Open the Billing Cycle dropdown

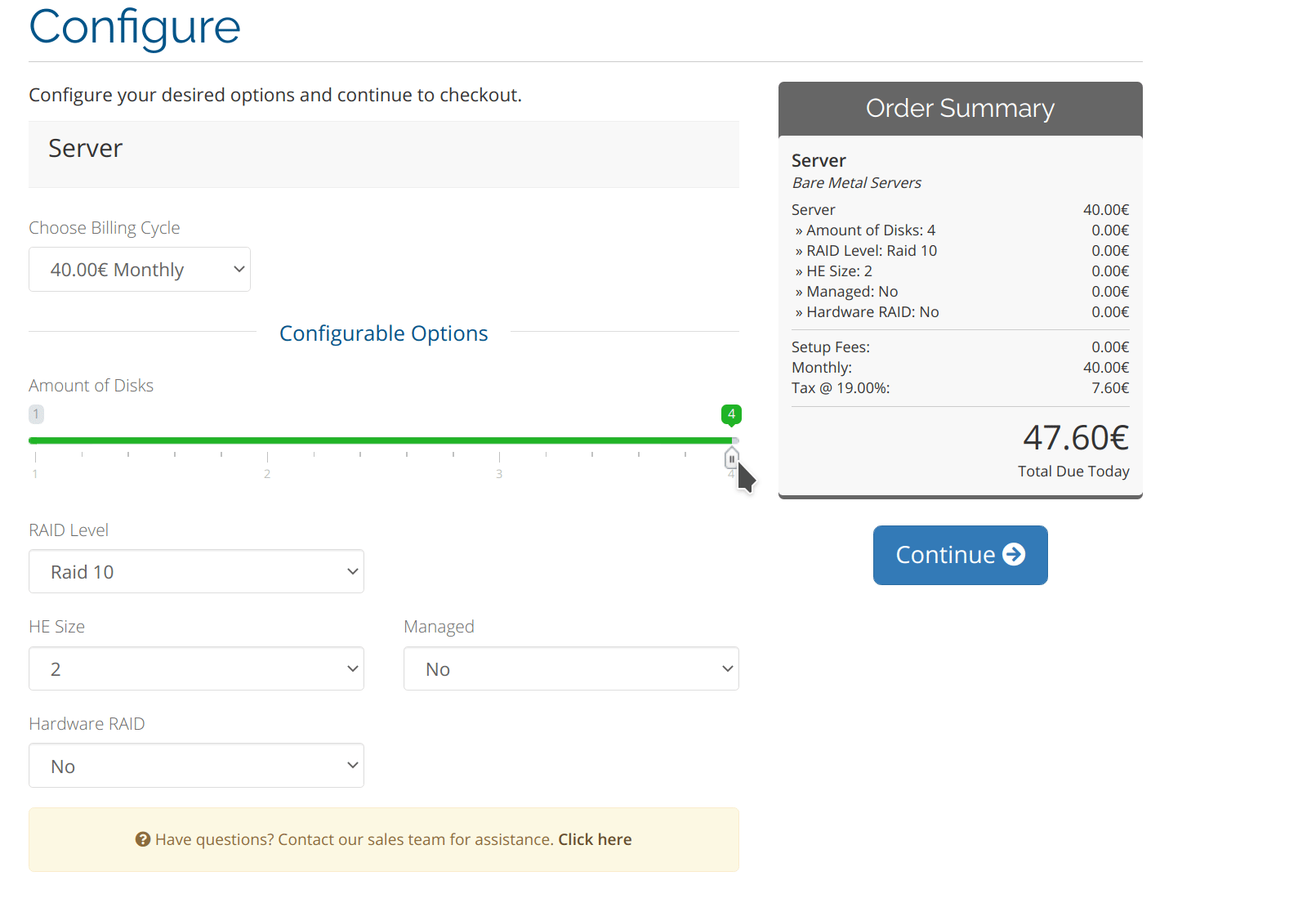[140, 269]
